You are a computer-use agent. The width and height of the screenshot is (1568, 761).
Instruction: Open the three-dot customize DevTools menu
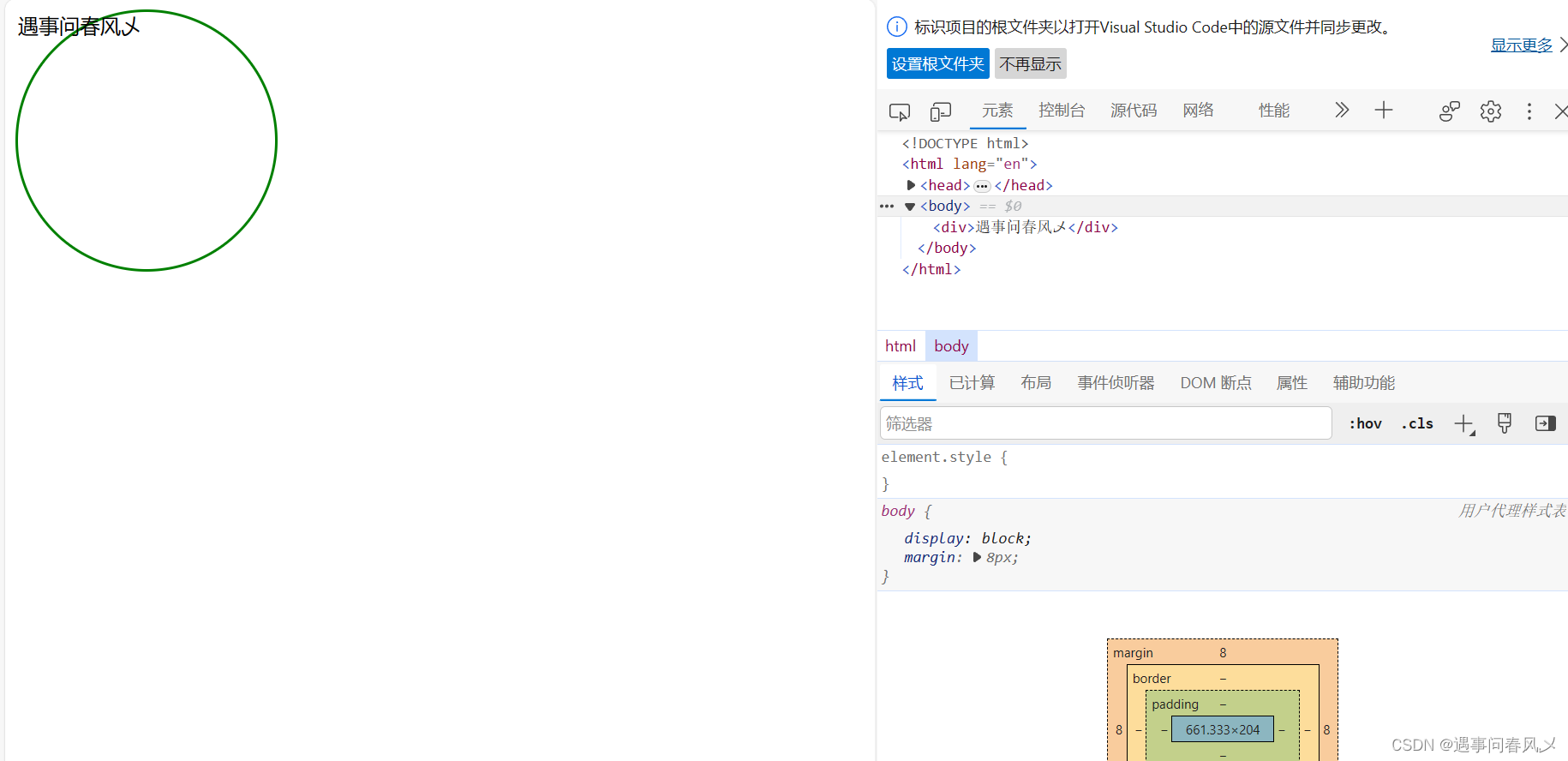pyautogui.click(x=1529, y=111)
